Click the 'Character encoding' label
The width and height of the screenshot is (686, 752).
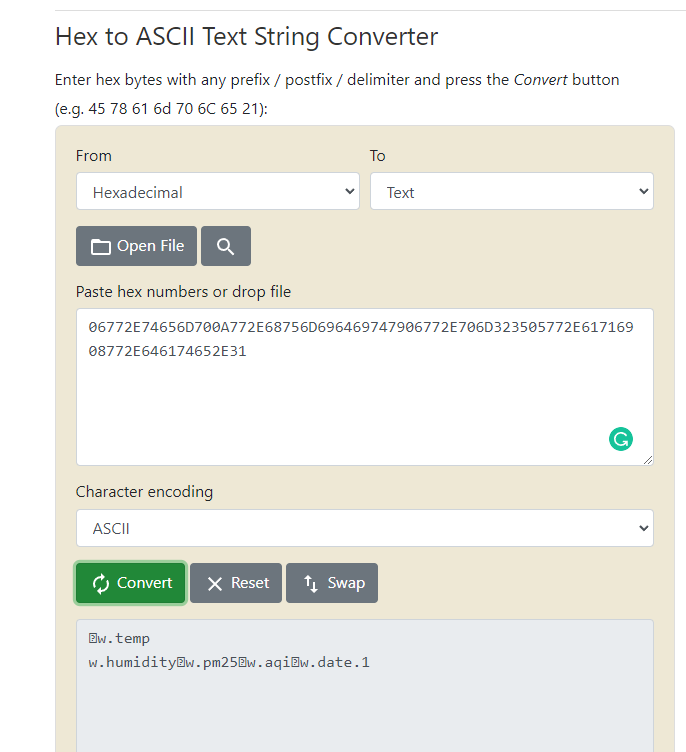tap(144, 492)
